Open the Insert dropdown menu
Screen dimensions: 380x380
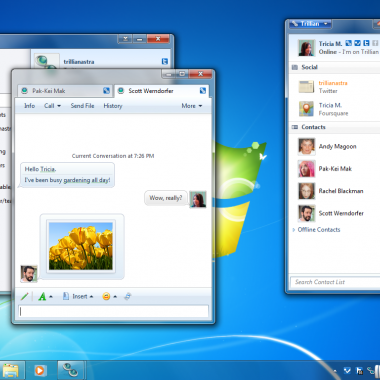pos(78,296)
